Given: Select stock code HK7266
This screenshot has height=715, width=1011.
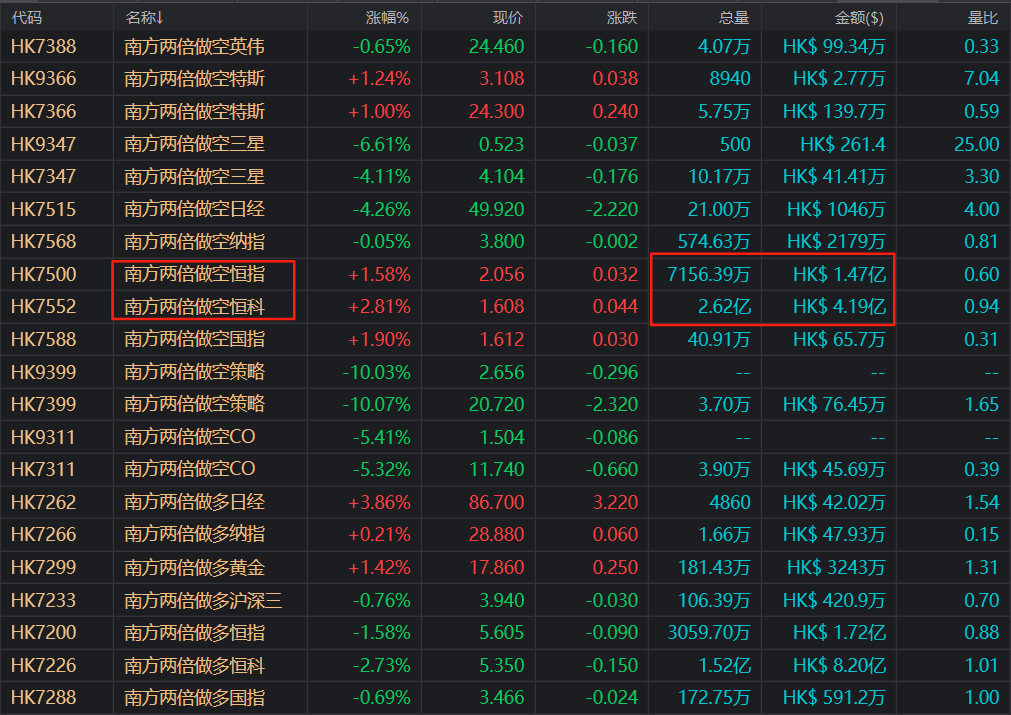Looking at the screenshot, I should click(x=43, y=534).
